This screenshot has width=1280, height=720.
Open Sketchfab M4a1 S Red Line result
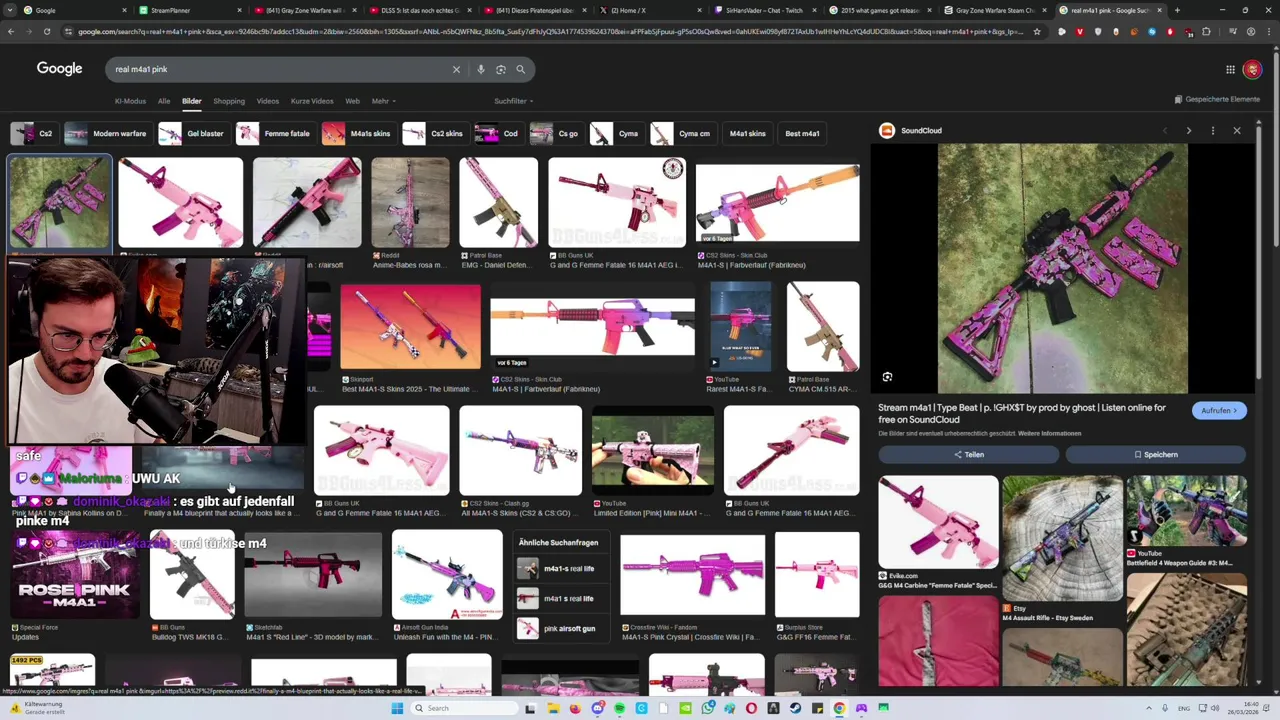[x=313, y=574]
